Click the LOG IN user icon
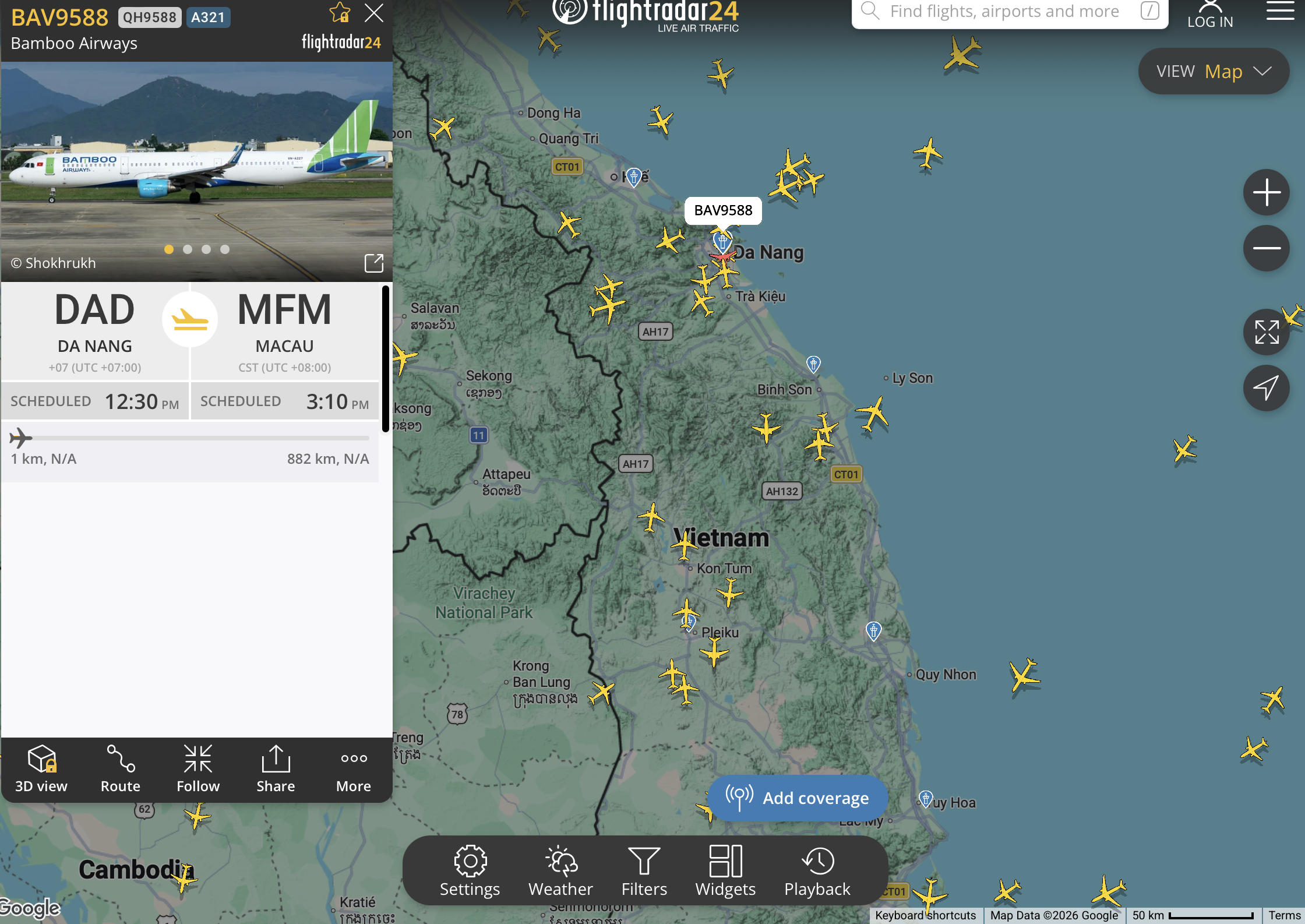The image size is (1305, 924). (x=1211, y=14)
